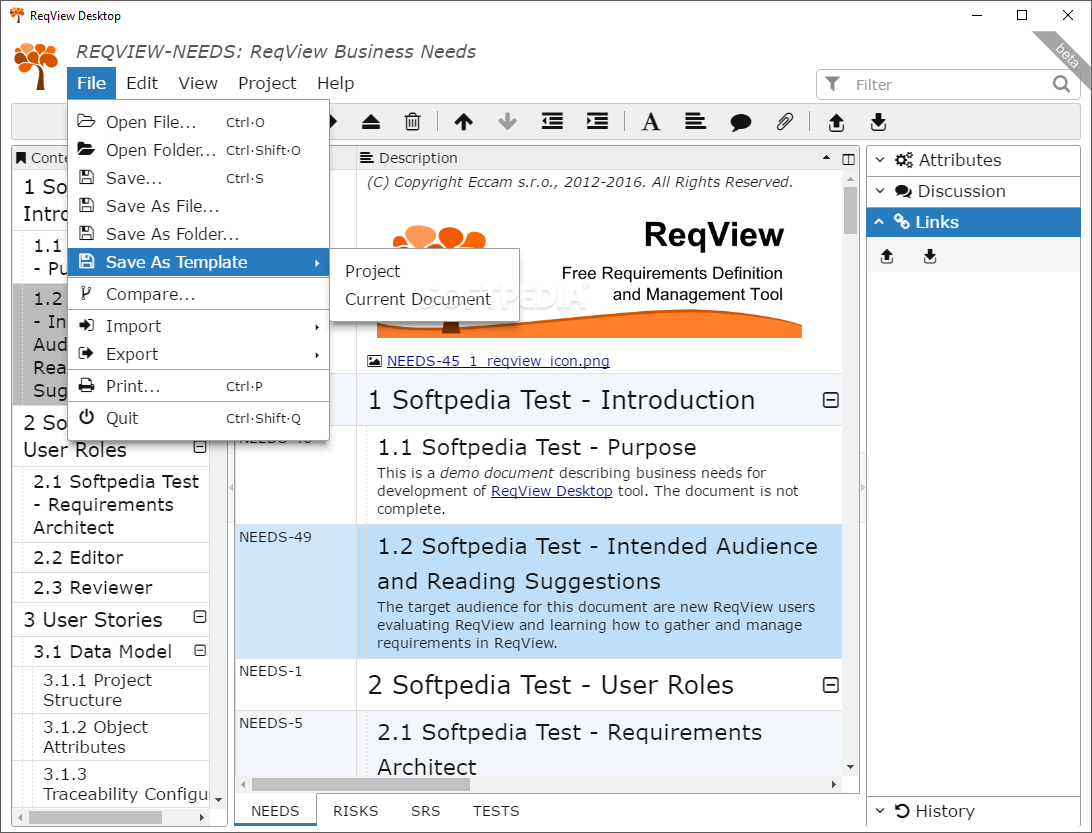Viewport: 1092px width, 833px height.
Task: Open the ReqView Desktop hyperlink
Action: pos(552,491)
